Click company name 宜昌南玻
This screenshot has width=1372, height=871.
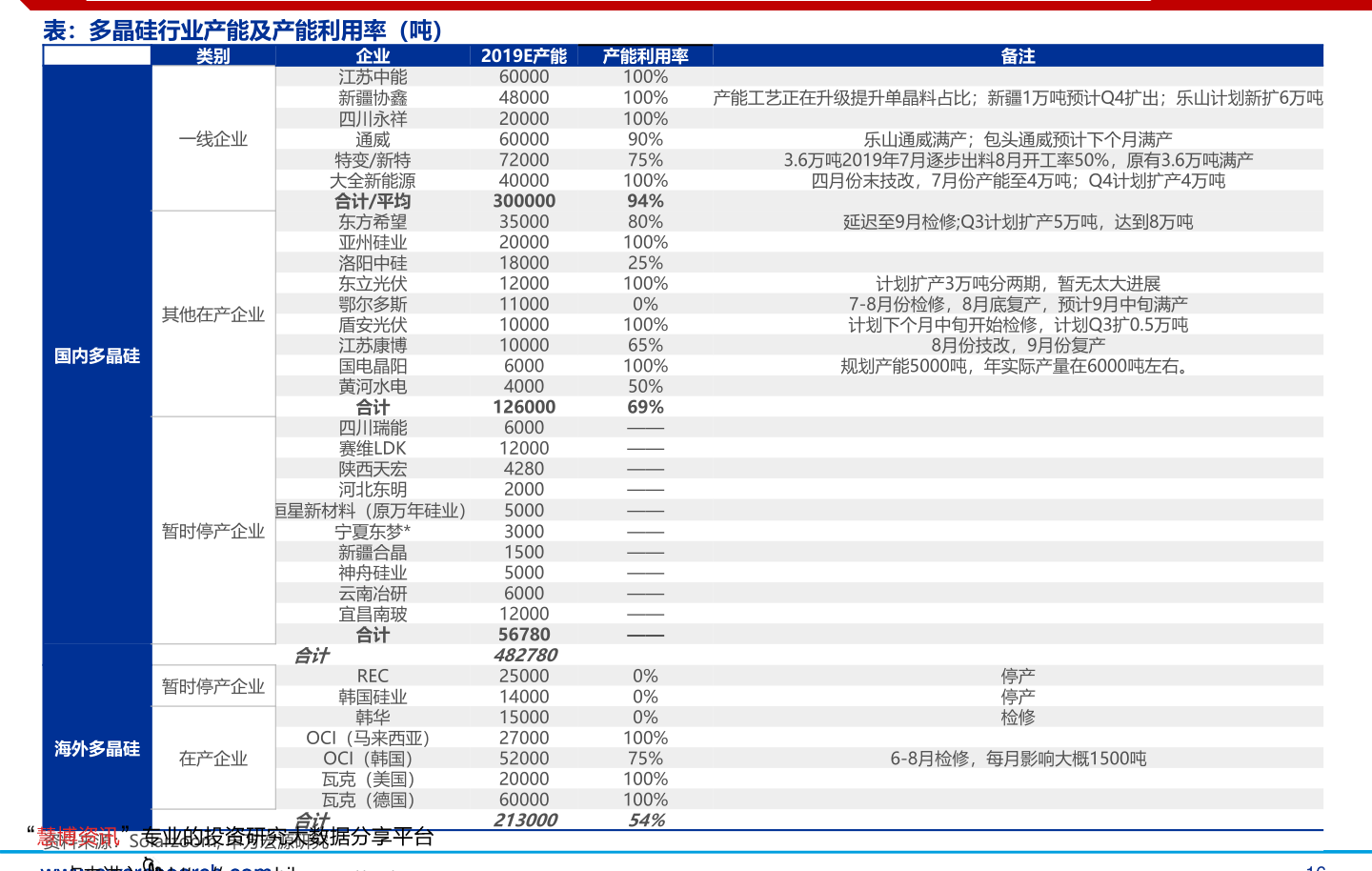click(373, 615)
